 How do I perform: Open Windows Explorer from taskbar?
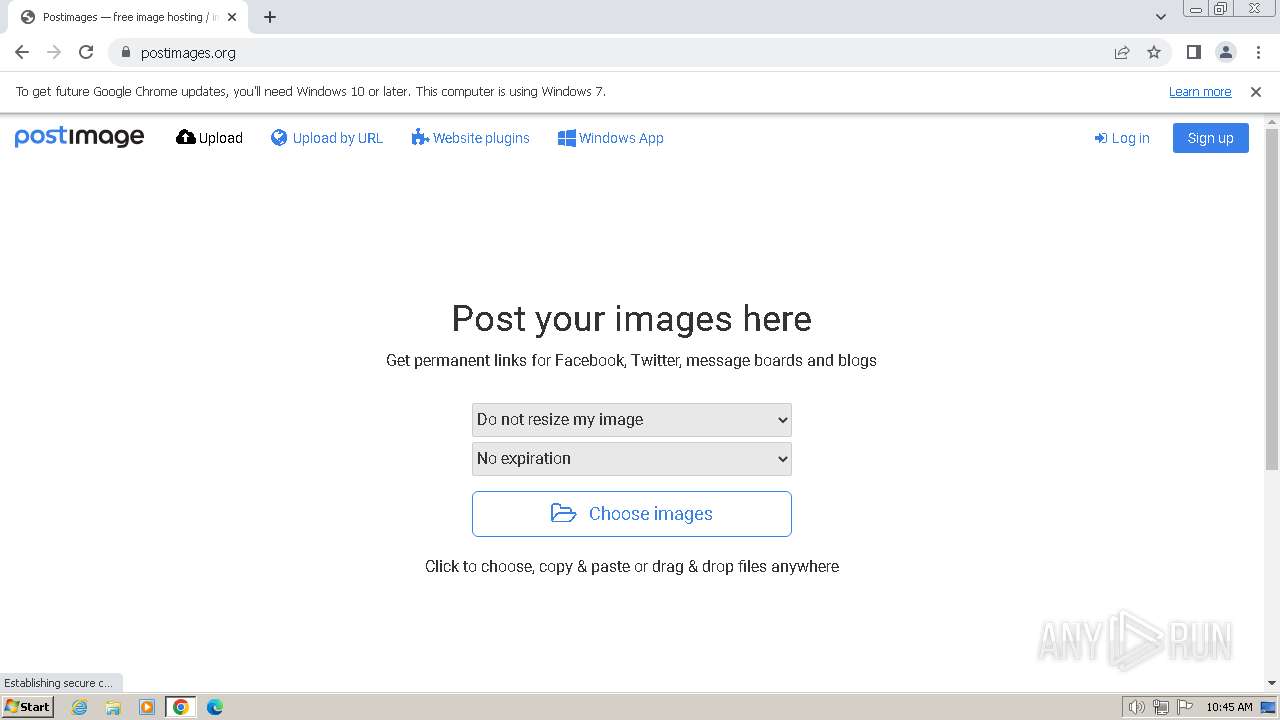tap(113, 707)
